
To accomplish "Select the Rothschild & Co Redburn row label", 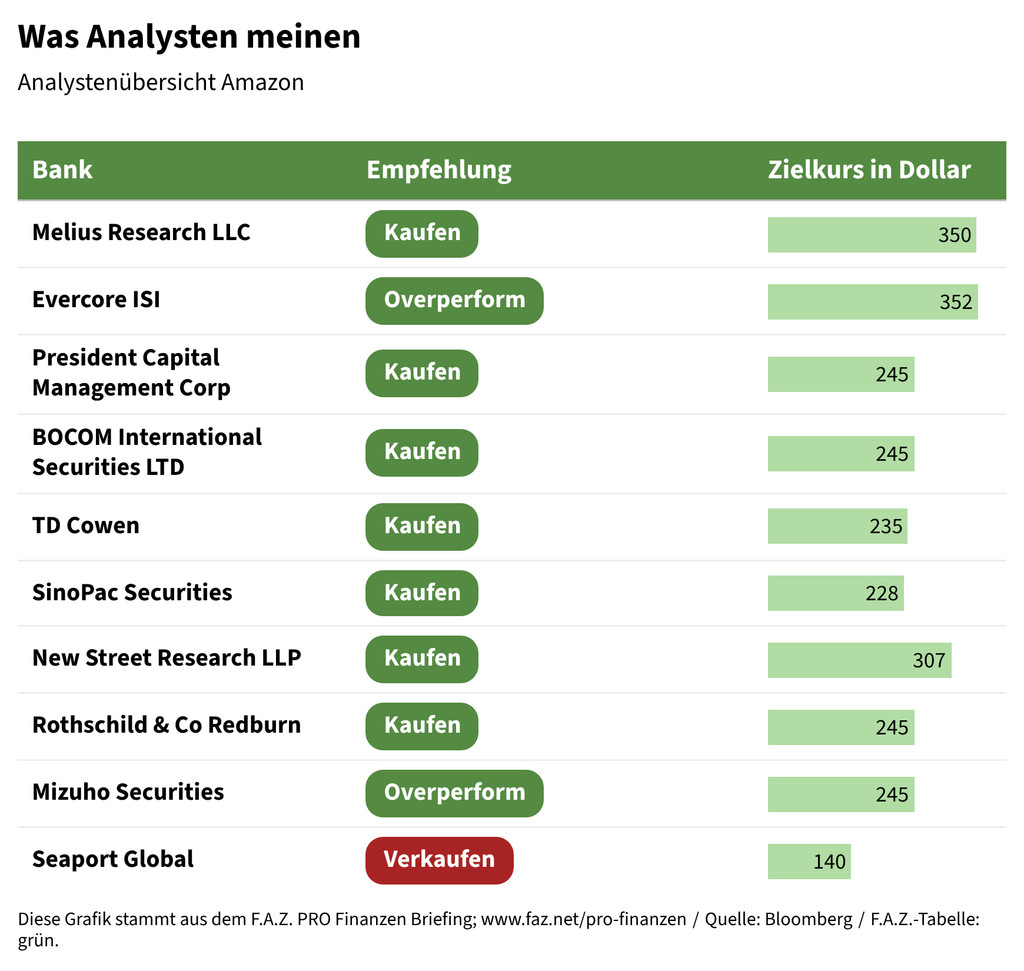I will [166, 726].
